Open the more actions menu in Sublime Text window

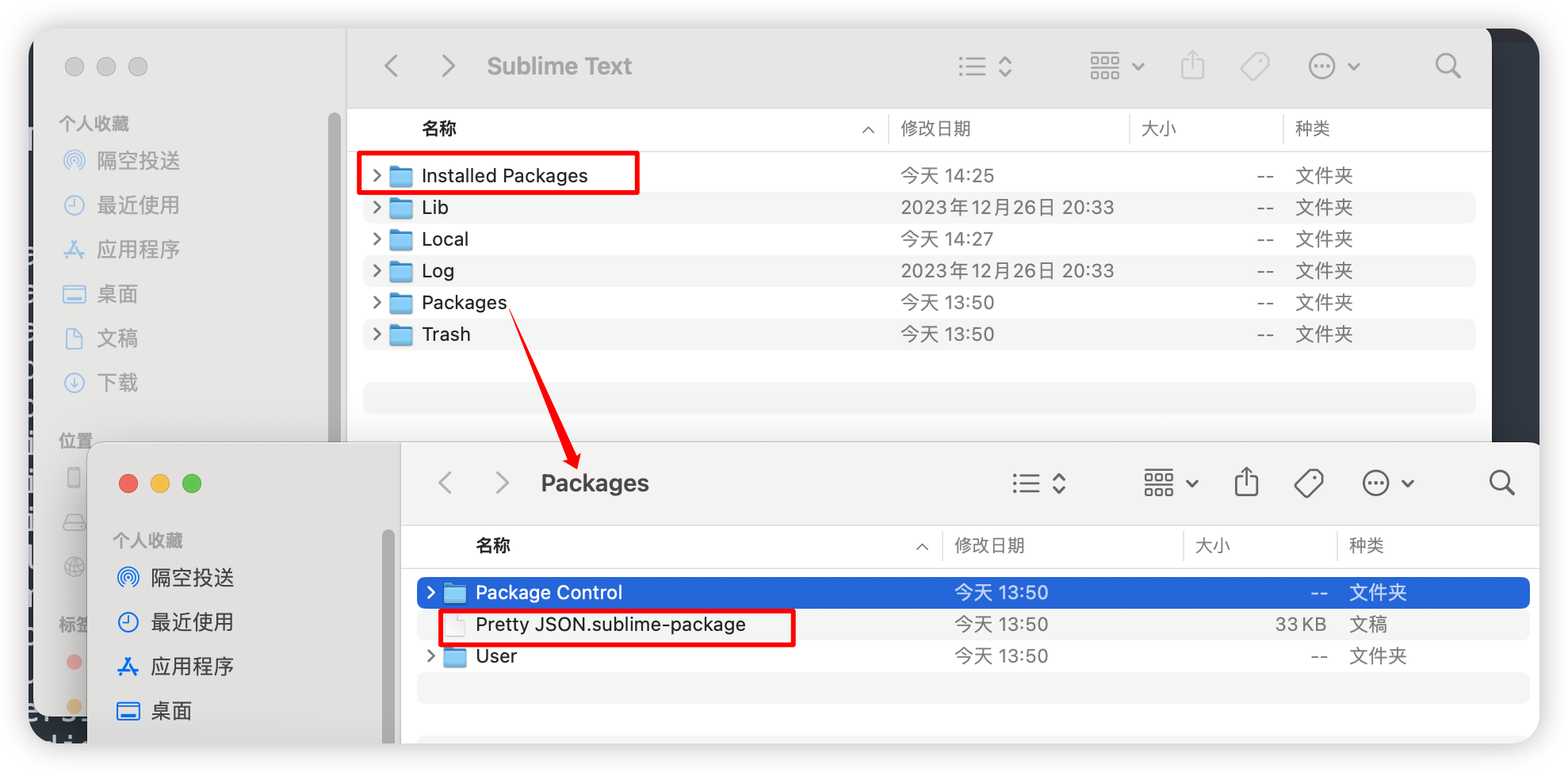pyautogui.click(x=1333, y=67)
